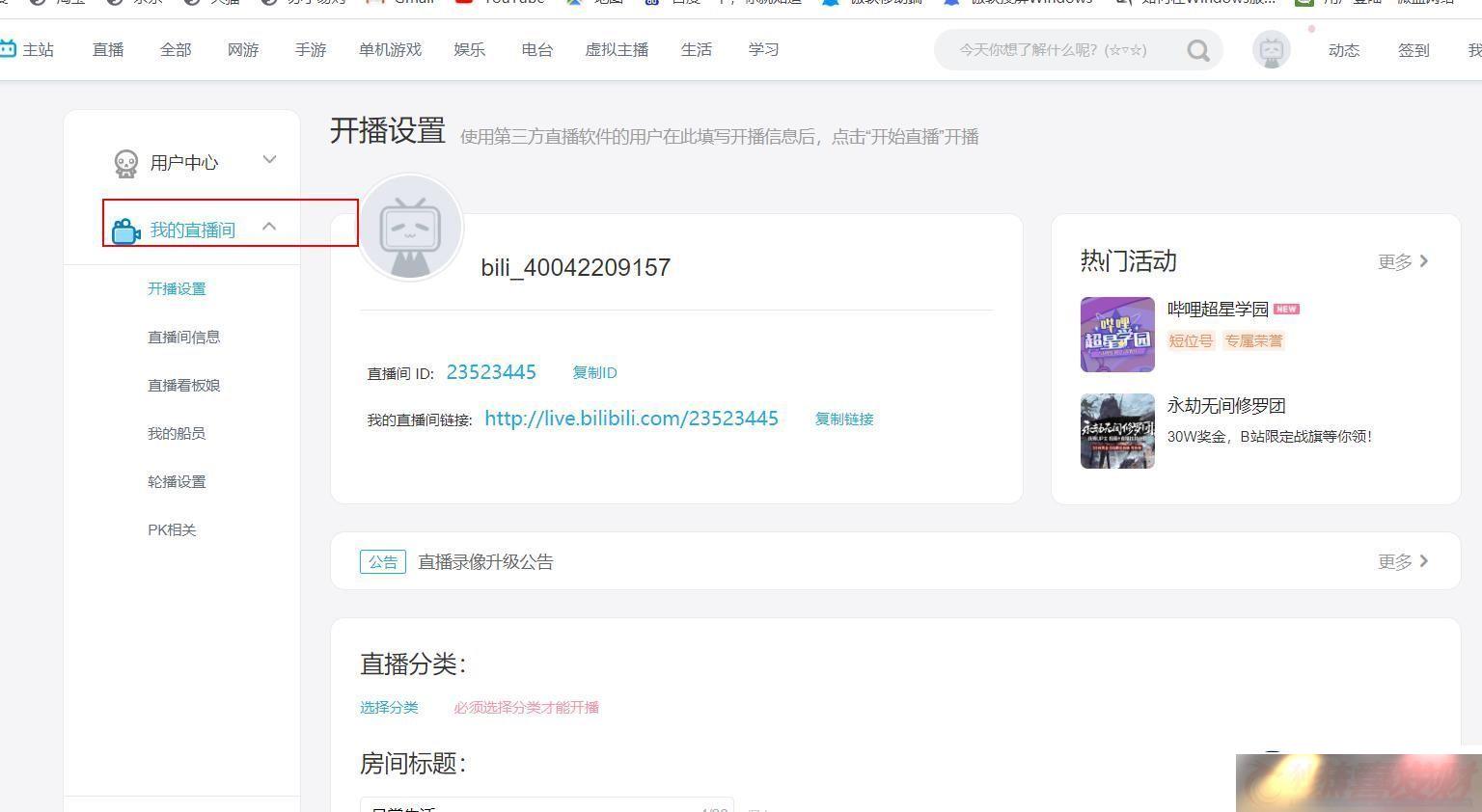The height and width of the screenshot is (812, 1482).
Task: Click the 我的直播间 sidebar label
Action: [x=192, y=230]
